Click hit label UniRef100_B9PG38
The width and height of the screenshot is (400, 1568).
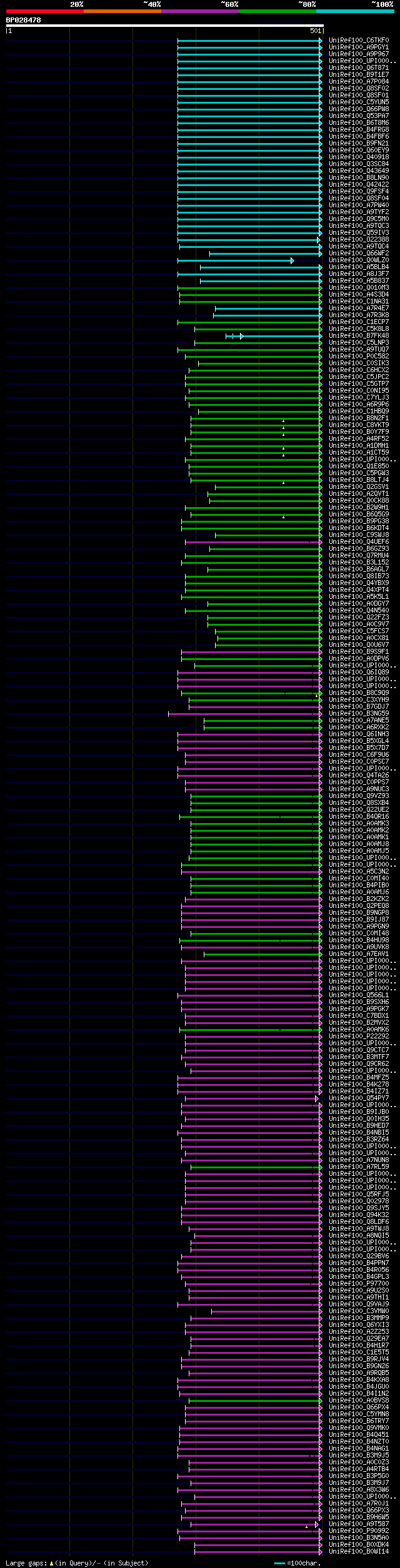click(x=359, y=521)
